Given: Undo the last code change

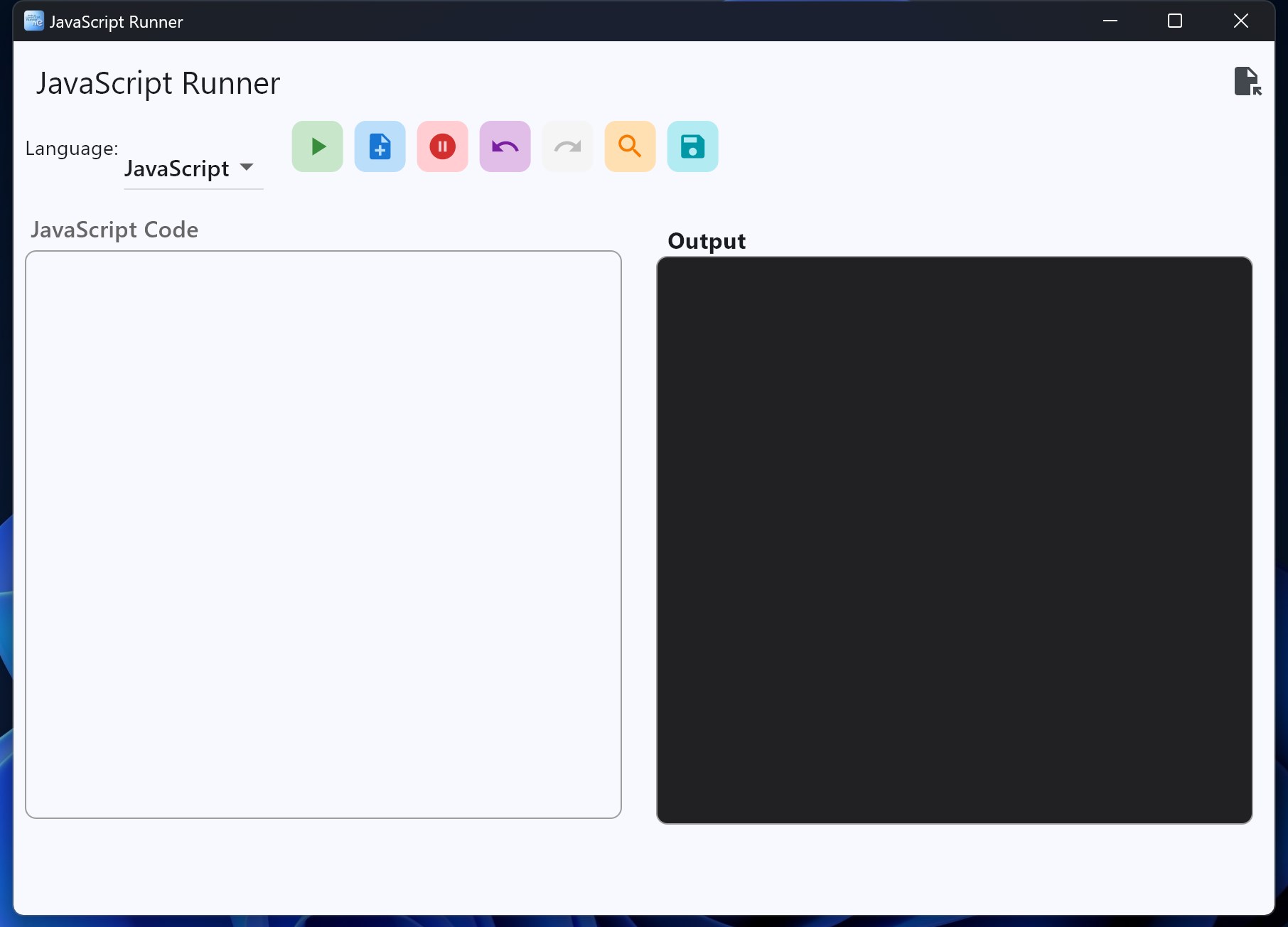Looking at the screenshot, I should click(505, 146).
